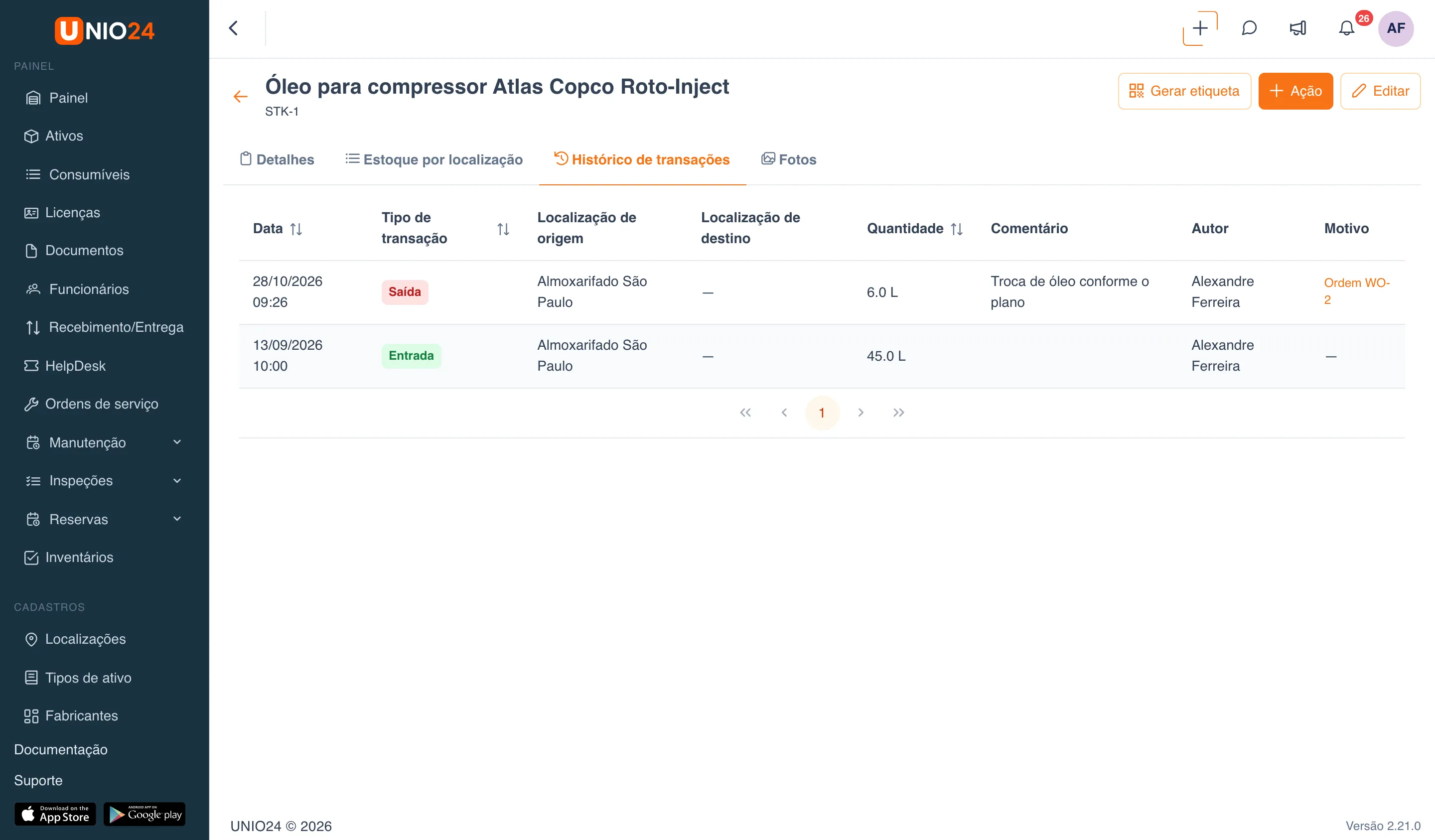
Task: Collapse the sidebar with the top chevron
Action: tap(234, 28)
